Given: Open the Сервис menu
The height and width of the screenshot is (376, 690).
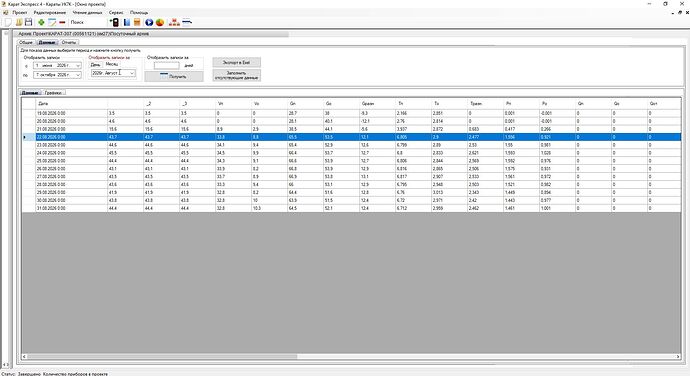Looking at the screenshot, I should (x=116, y=12).
